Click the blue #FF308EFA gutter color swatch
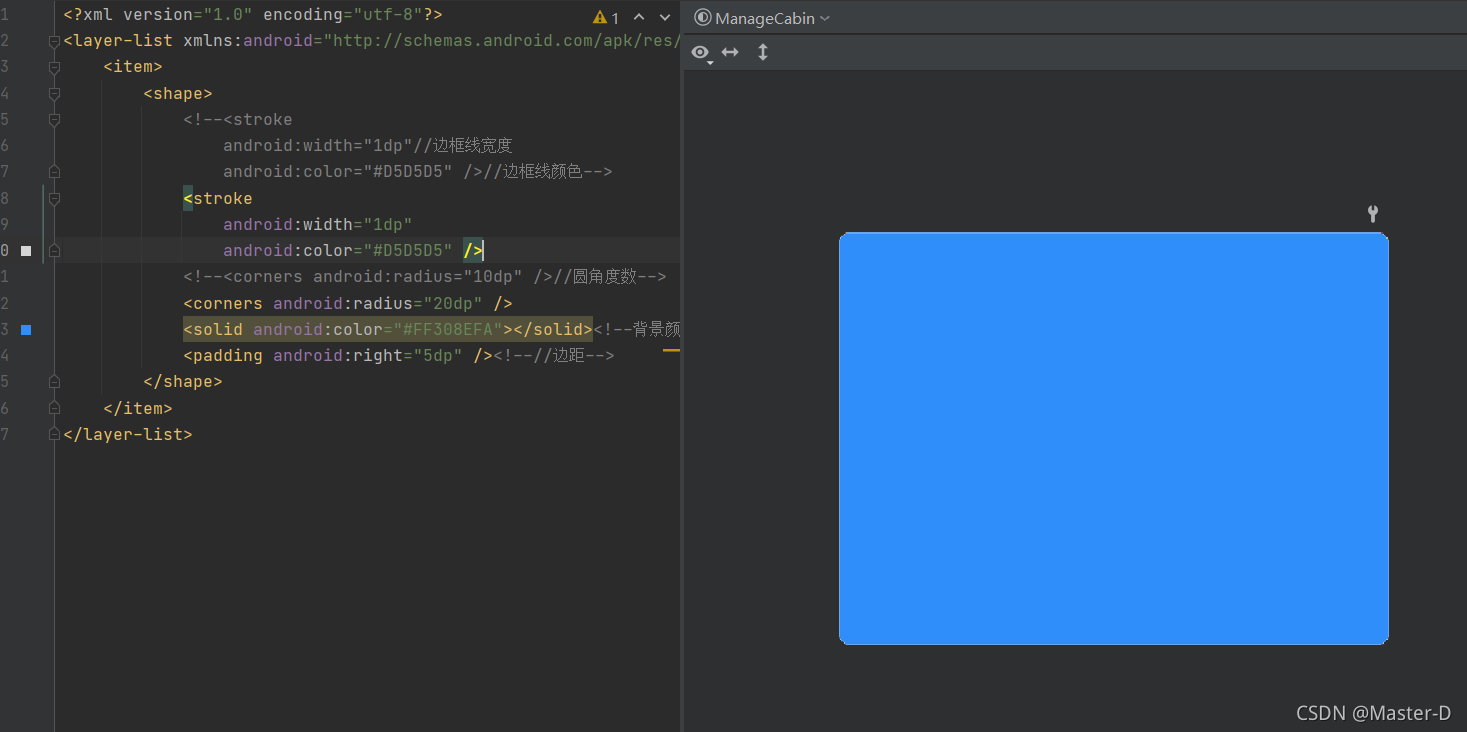This screenshot has width=1467, height=732. [x=26, y=328]
